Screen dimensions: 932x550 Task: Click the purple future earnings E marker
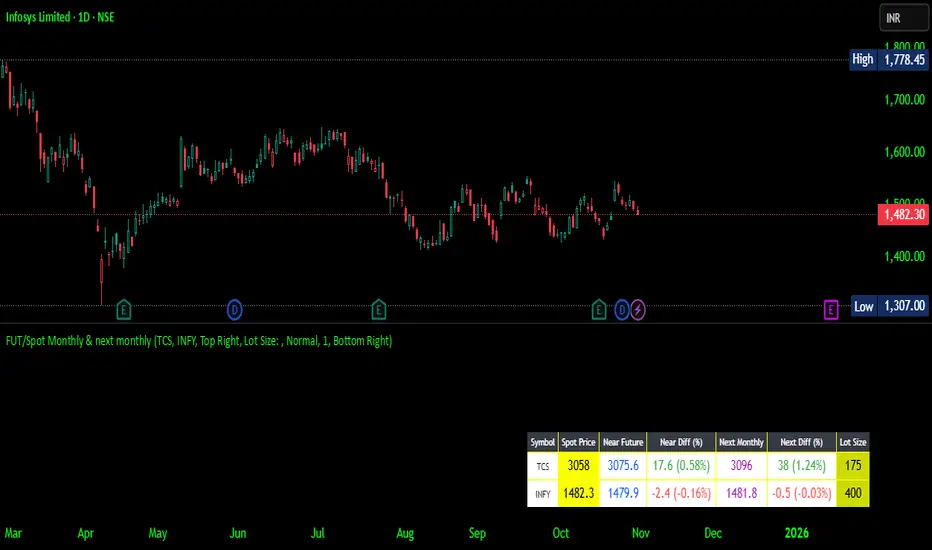tap(831, 309)
